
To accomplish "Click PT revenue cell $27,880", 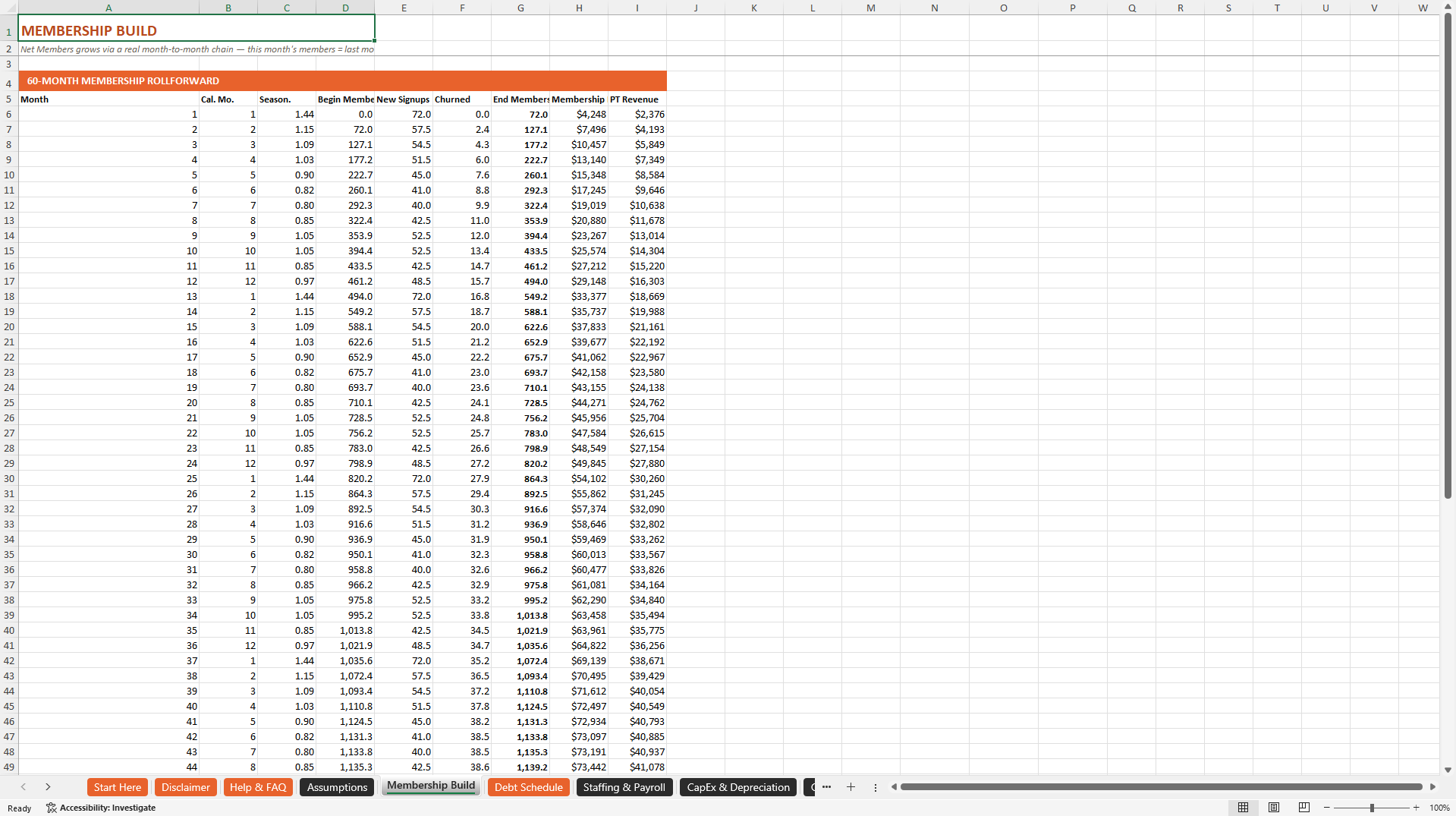I will 637,463.
